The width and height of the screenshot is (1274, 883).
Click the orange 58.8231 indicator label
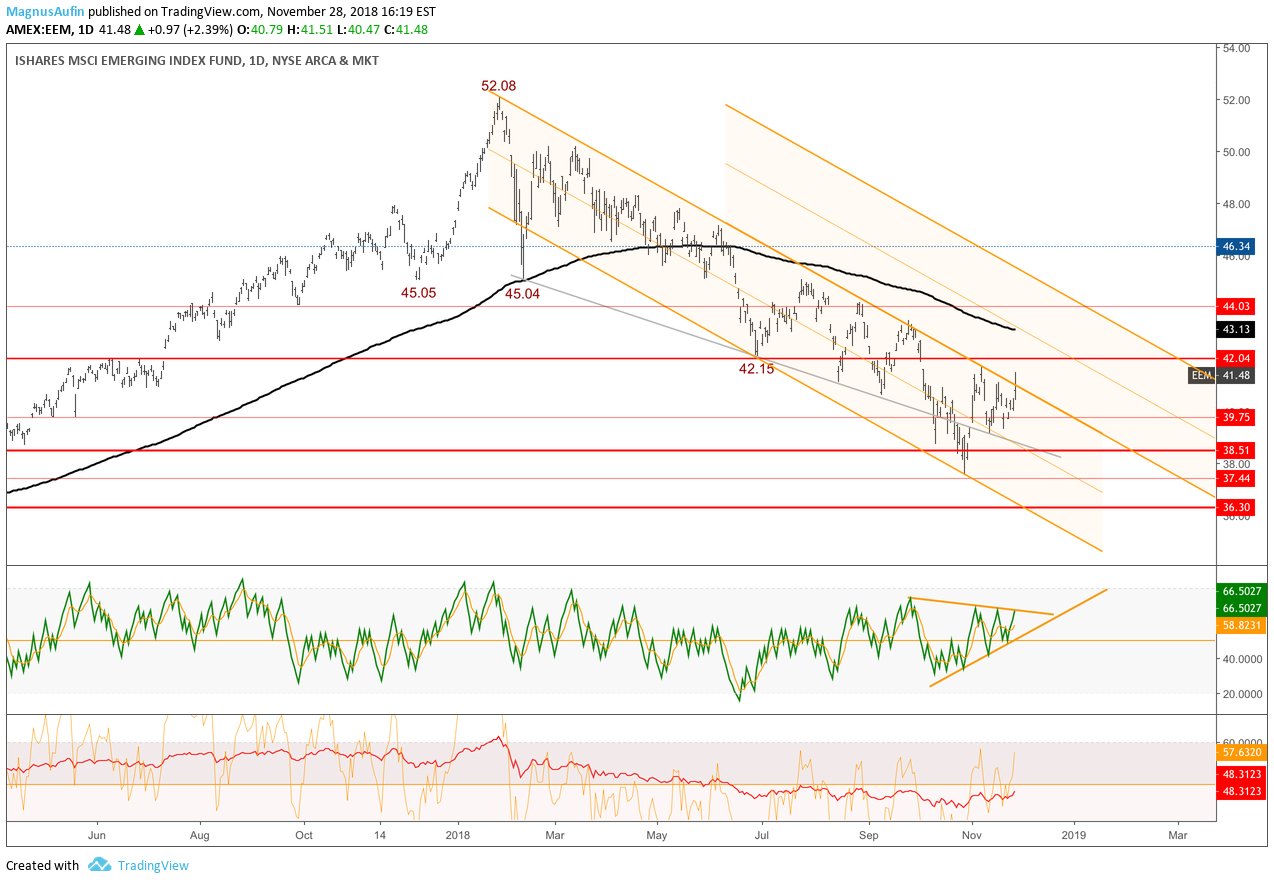(x=1240, y=625)
